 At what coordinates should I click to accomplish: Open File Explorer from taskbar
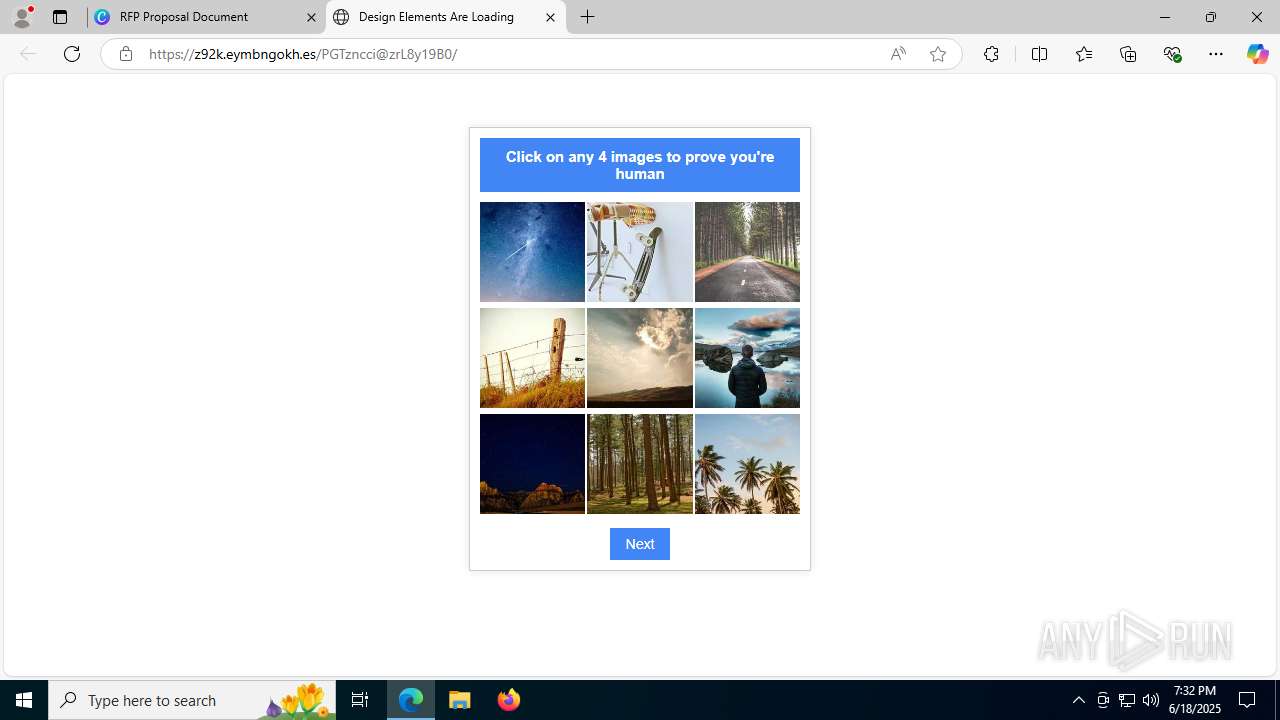pyautogui.click(x=460, y=700)
